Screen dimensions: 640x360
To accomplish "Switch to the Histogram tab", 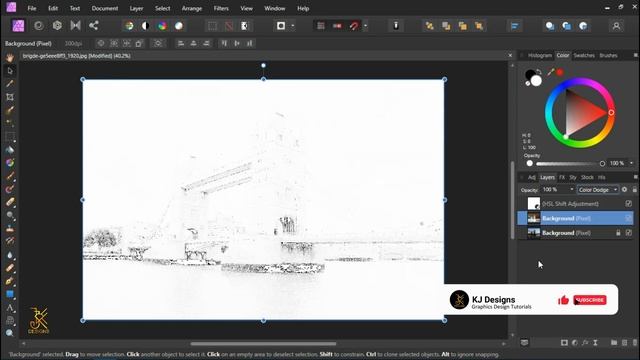I will click(x=540, y=55).
